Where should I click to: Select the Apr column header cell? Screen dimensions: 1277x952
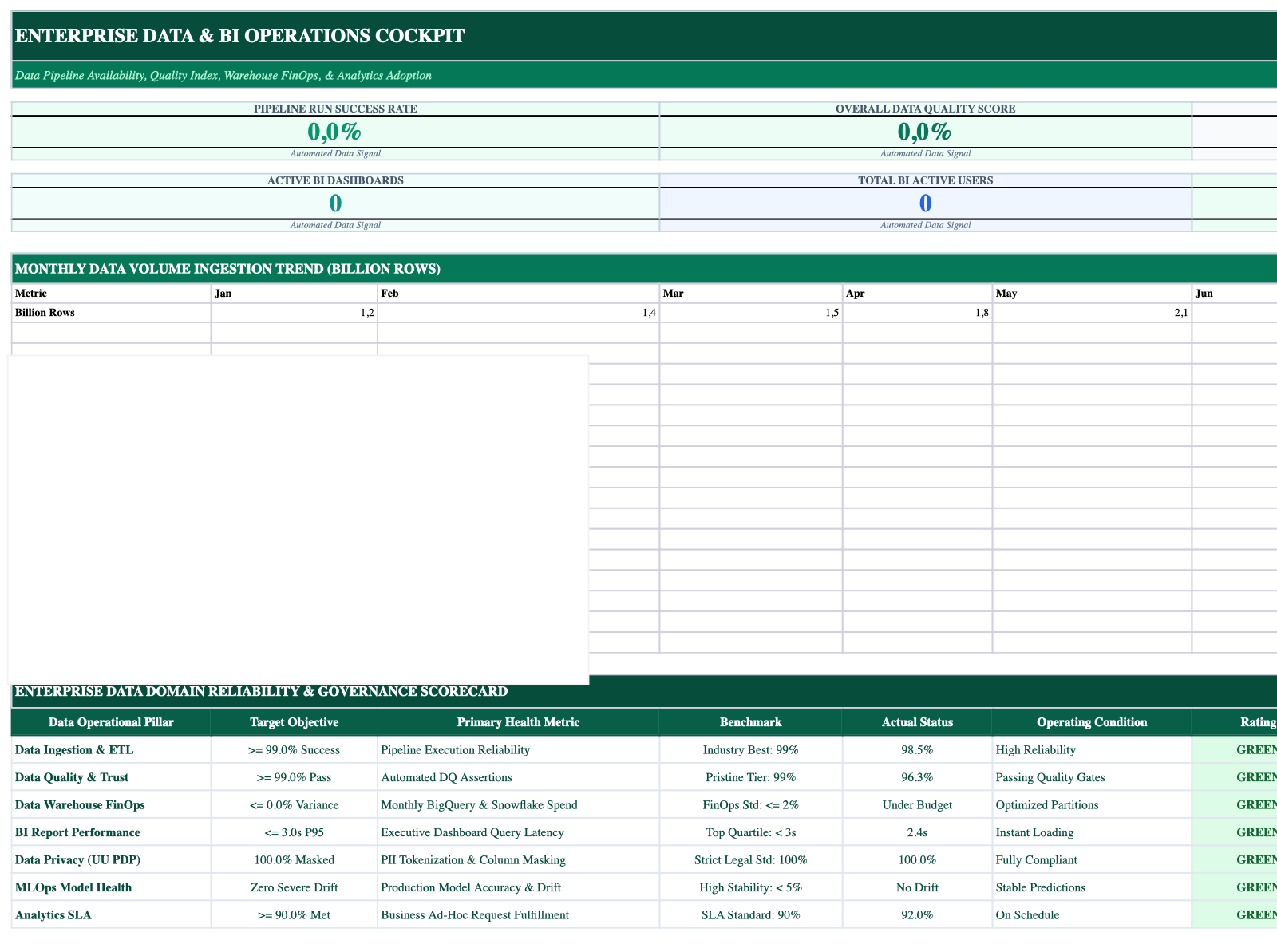click(x=917, y=294)
